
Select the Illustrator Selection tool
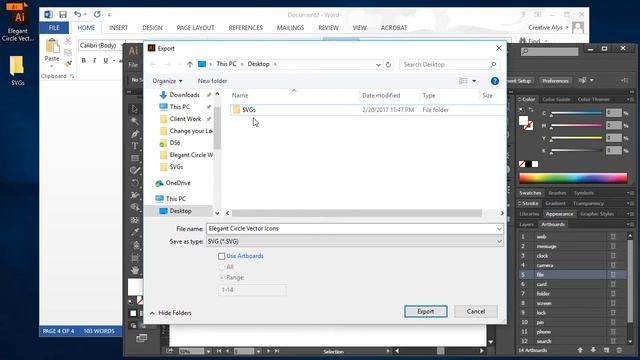point(135,109)
